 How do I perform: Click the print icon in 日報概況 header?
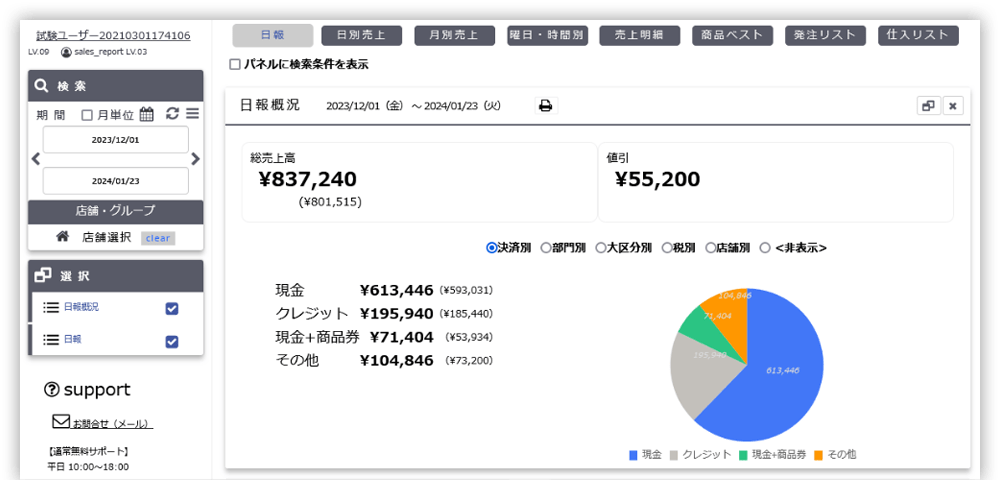[x=545, y=106]
